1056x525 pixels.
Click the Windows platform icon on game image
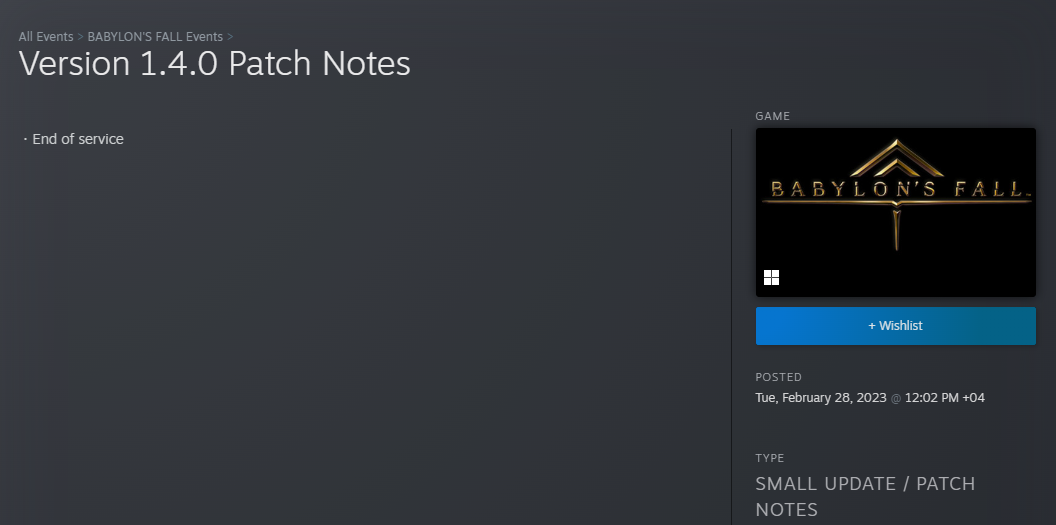[x=771, y=277]
